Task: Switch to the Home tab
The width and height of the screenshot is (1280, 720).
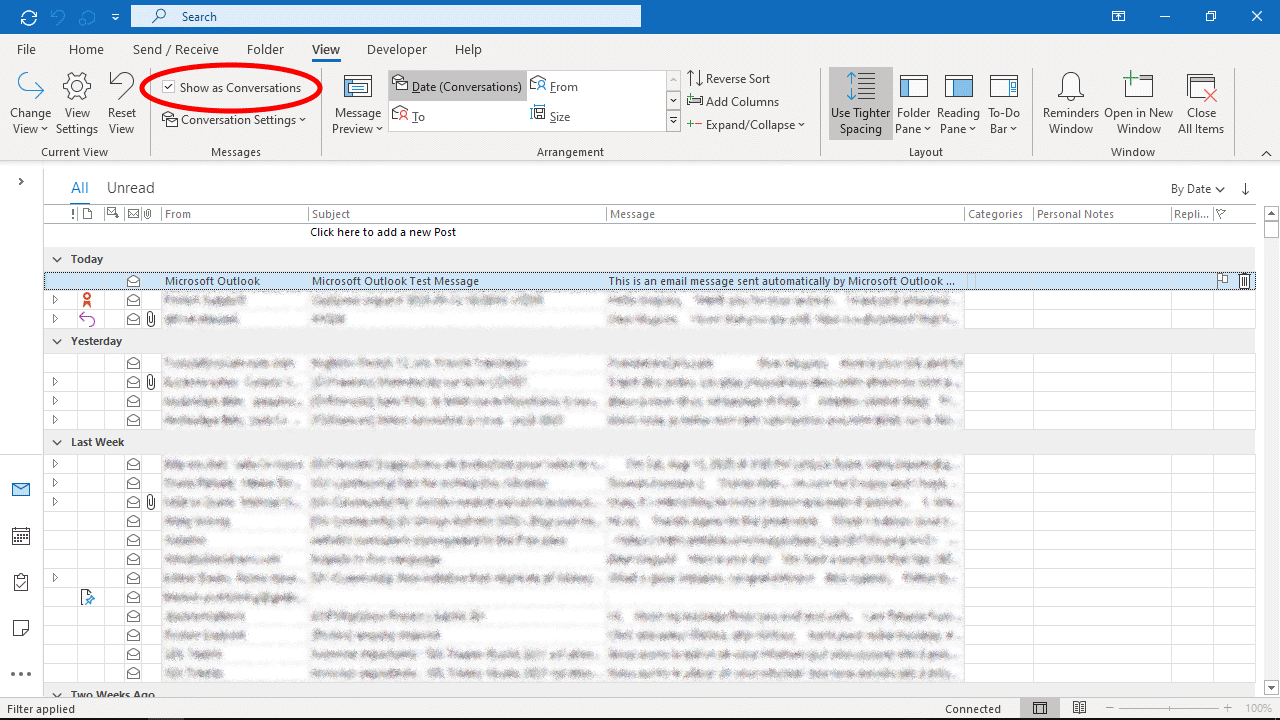Action: click(x=86, y=49)
